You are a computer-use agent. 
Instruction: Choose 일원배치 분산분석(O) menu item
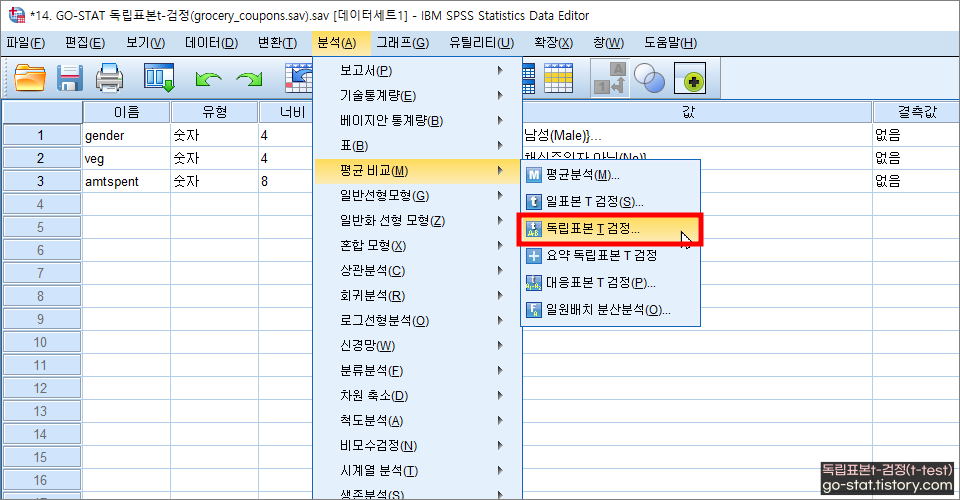[610, 310]
